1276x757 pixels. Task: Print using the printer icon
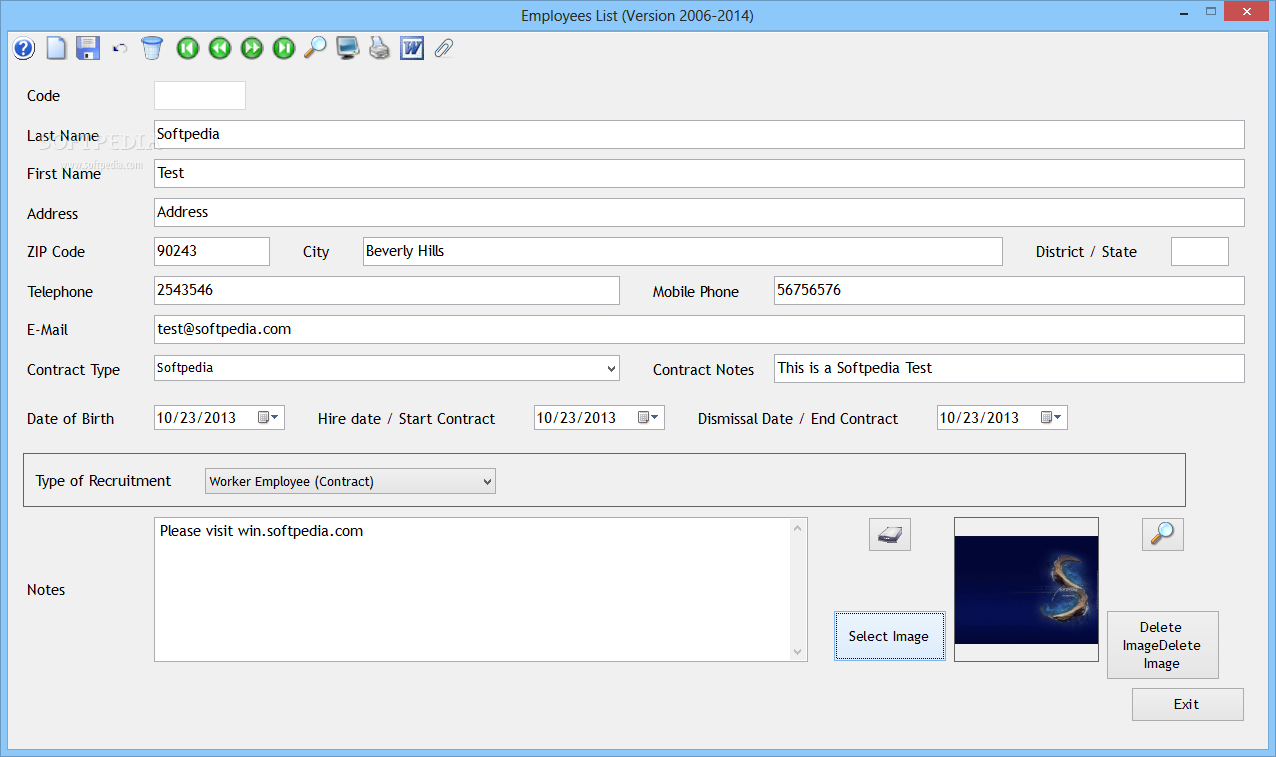pyautogui.click(x=380, y=47)
